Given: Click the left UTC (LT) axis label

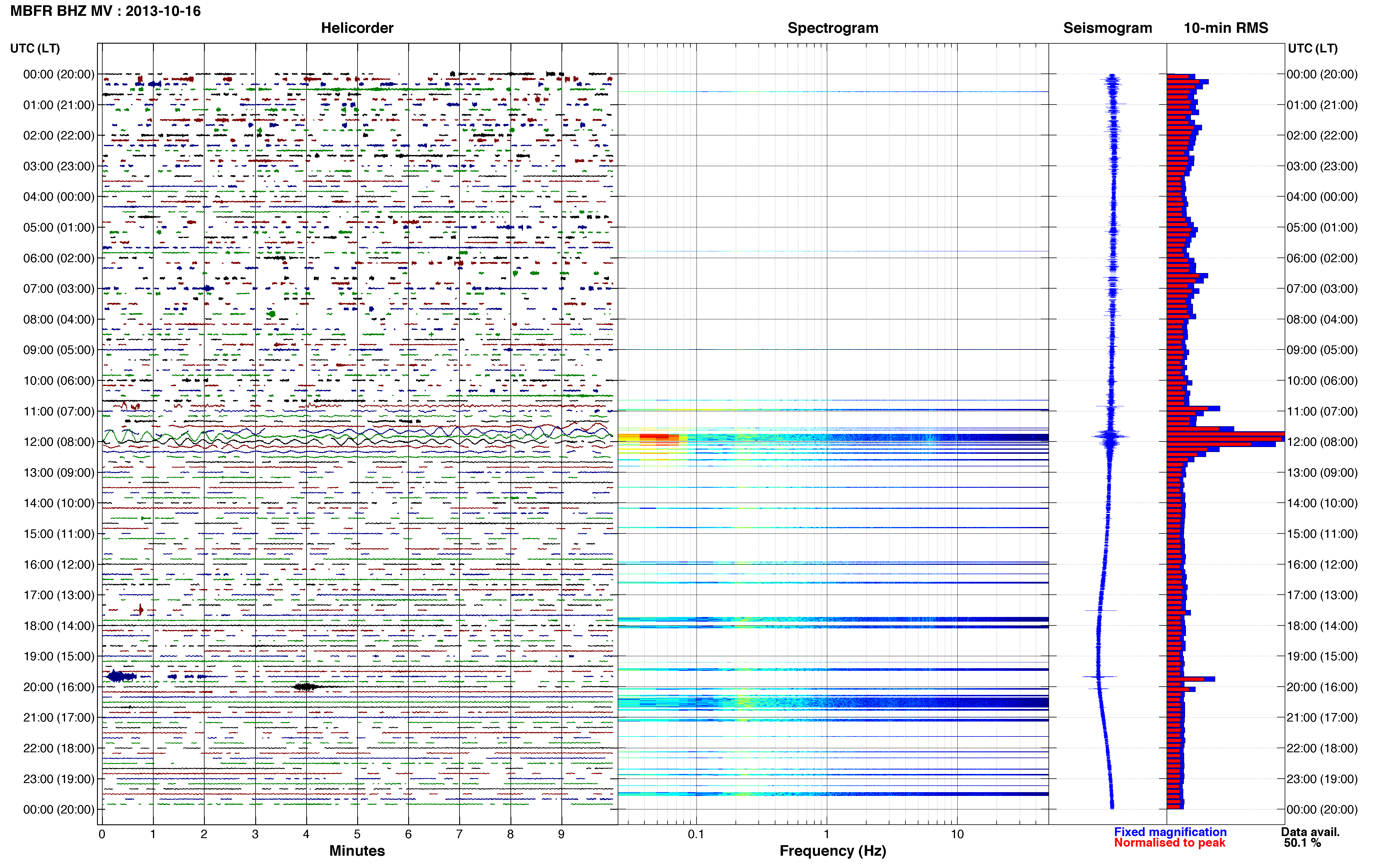Looking at the screenshot, I should 35,48.
